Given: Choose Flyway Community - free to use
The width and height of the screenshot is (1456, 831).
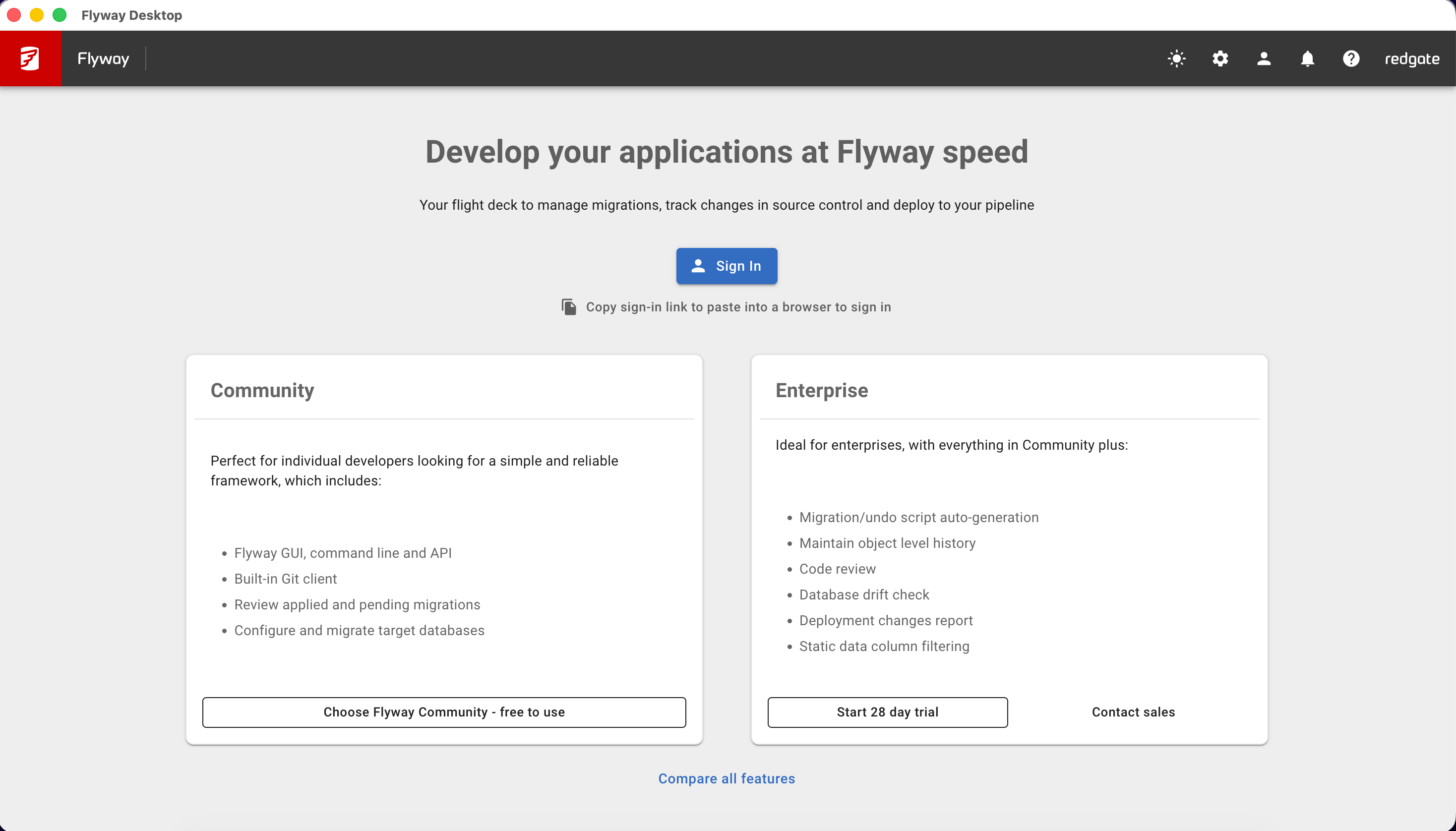Looking at the screenshot, I should click(444, 712).
